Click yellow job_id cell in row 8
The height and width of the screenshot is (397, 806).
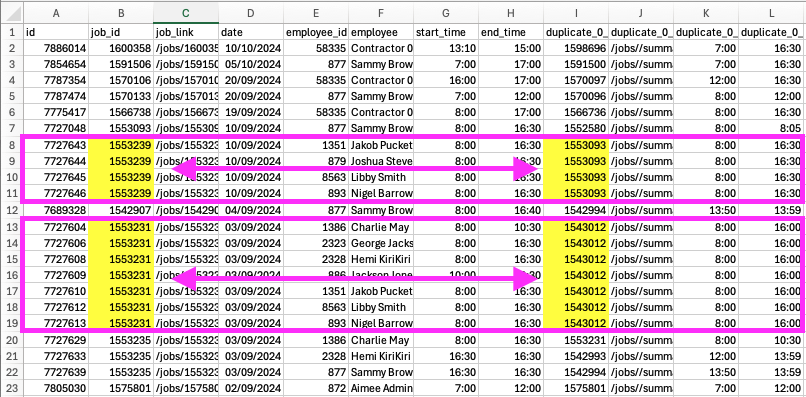[x=121, y=145]
